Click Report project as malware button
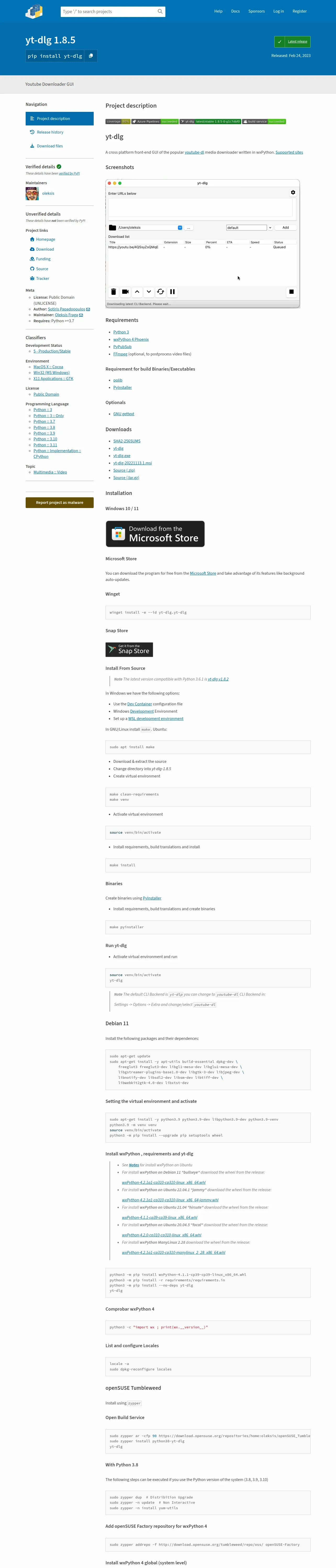Image resolution: width=336 pixels, height=1568 pixels. [60, 502]
